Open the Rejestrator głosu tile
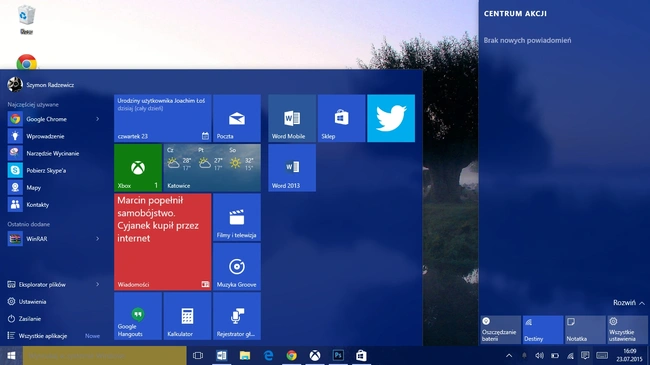 237,316
